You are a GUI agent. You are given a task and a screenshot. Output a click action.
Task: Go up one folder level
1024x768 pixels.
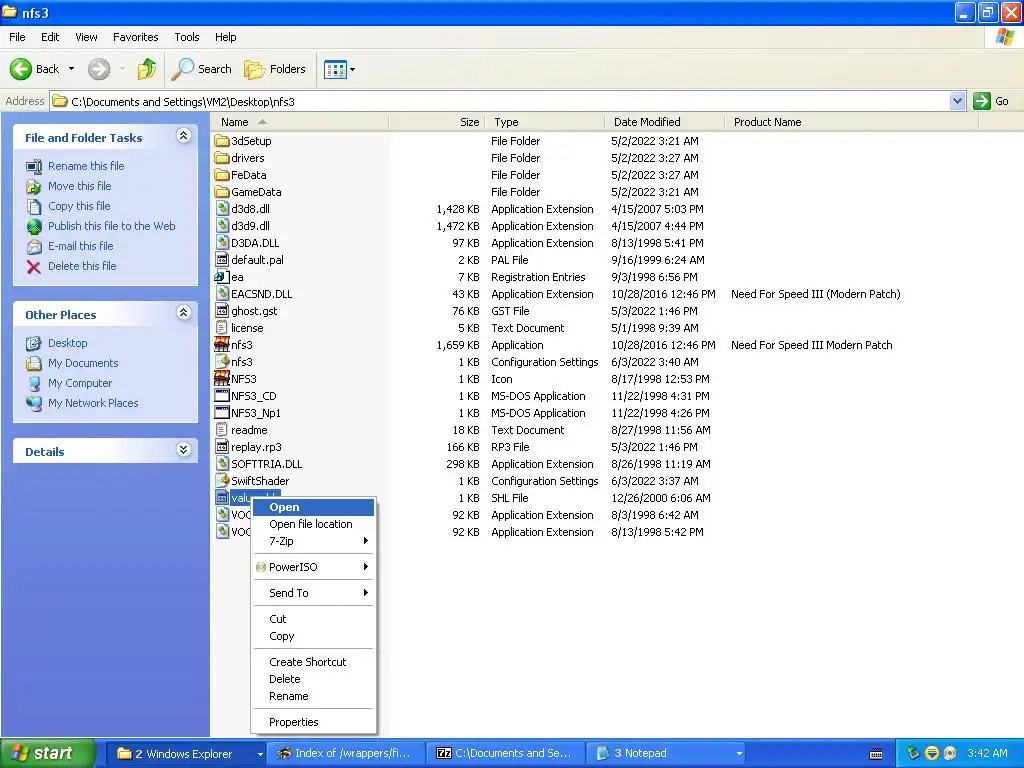[146, 69]
